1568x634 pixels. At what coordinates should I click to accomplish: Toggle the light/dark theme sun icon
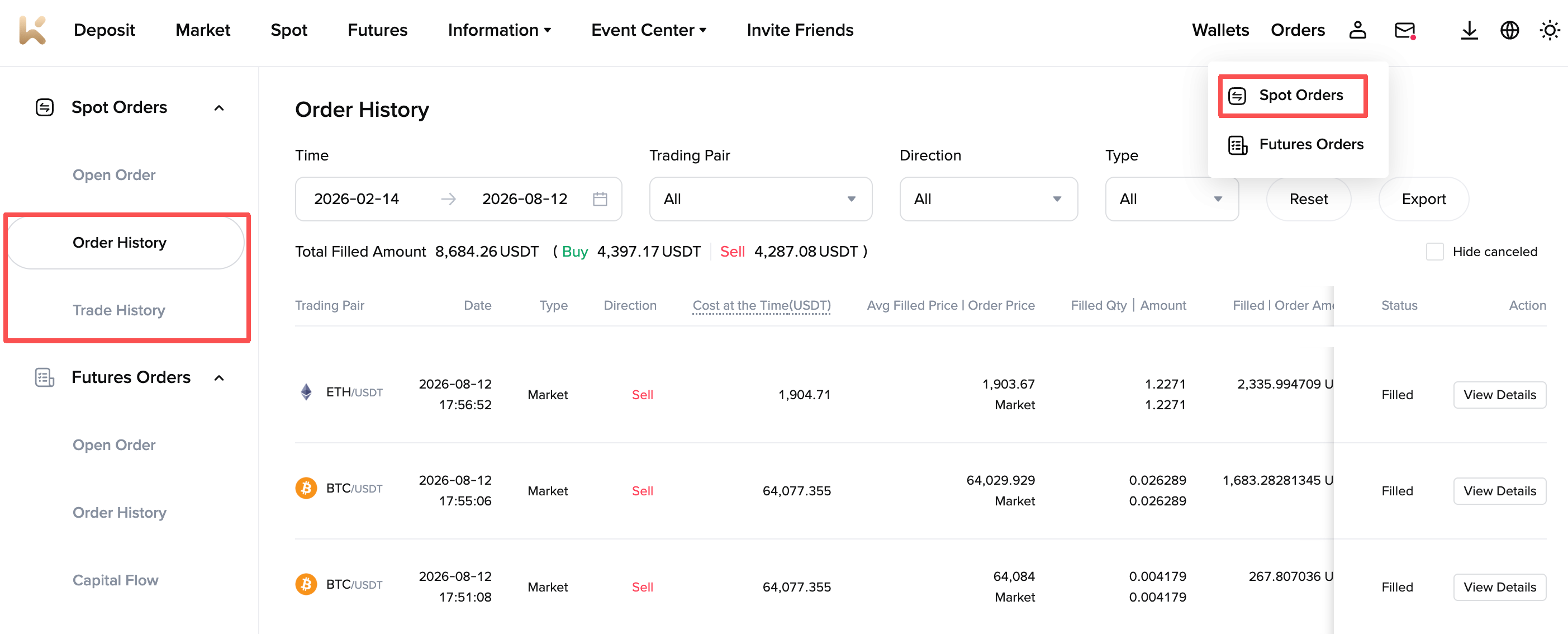coord(1549,30)
